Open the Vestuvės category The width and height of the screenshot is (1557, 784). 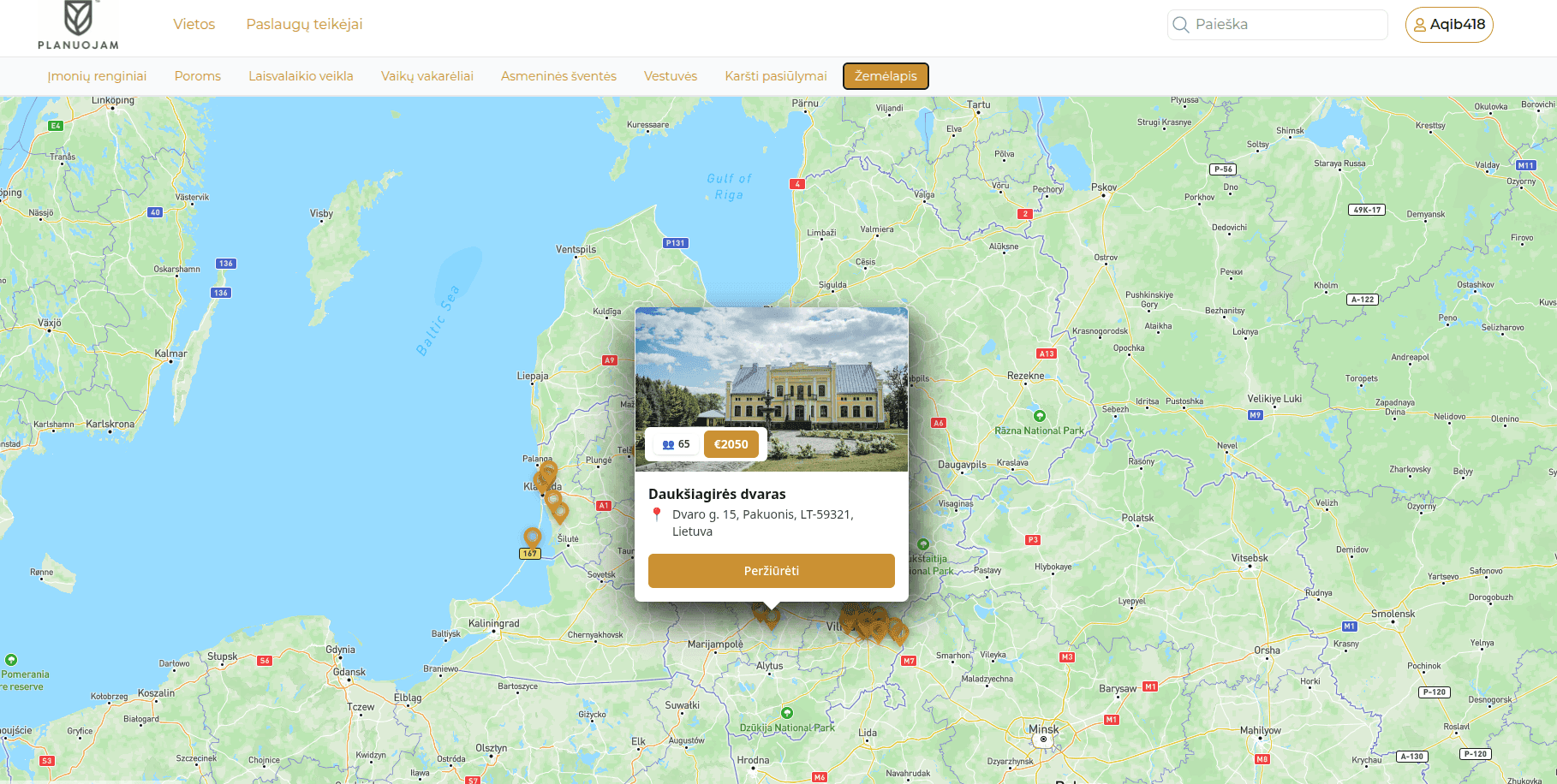(x=671, y=76)
